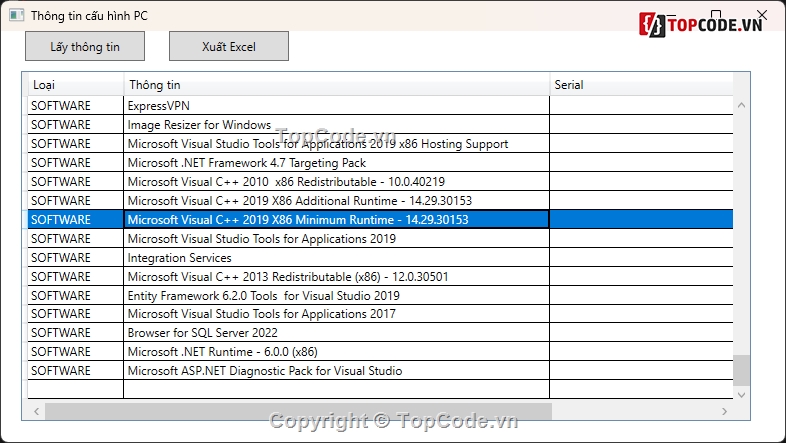Screen dimensions: 786x443
Task: Click highlighted Visual C++ 2019 Minimum Runtime cell
Action: point(336,219)
